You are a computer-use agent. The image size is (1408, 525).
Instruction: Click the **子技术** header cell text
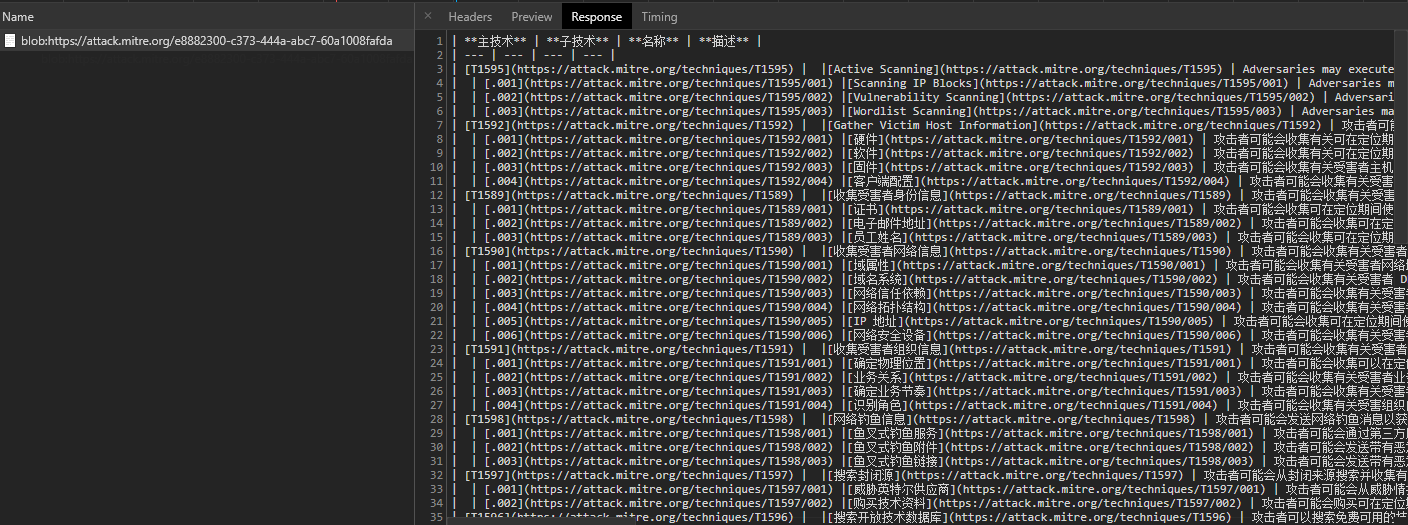578,41
